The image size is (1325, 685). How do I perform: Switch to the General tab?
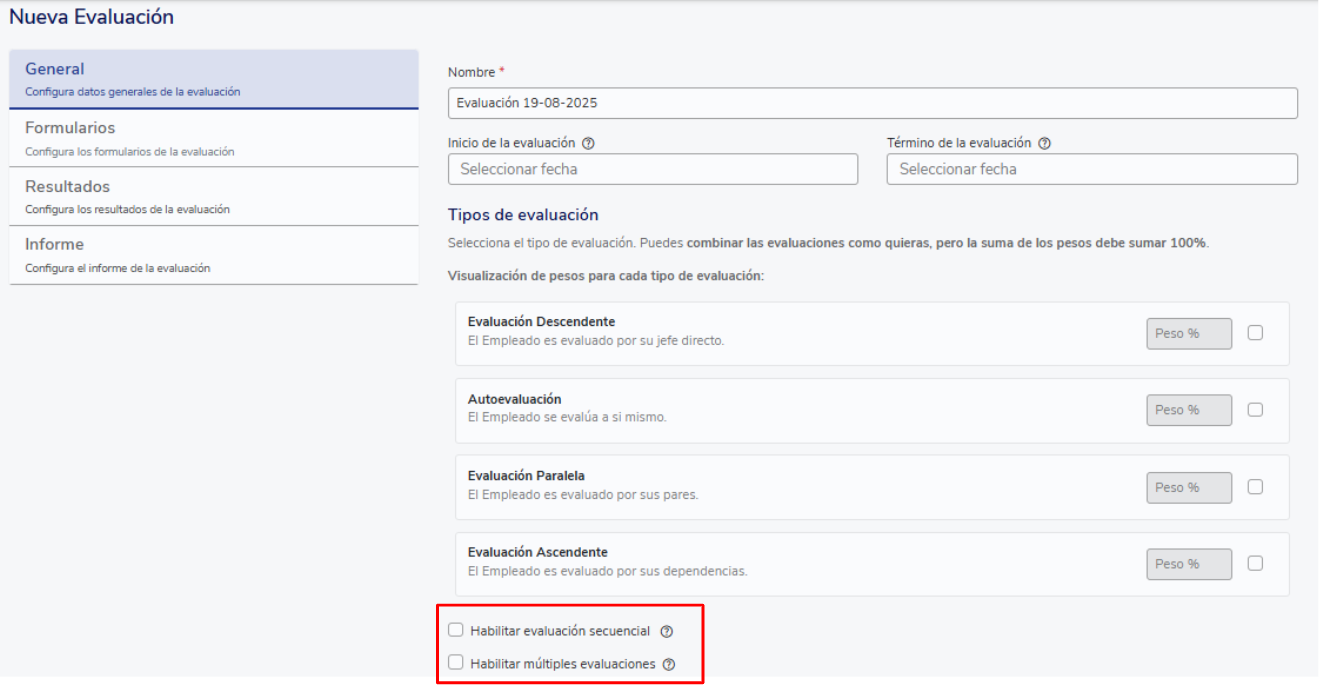click(x=213, y=79)
